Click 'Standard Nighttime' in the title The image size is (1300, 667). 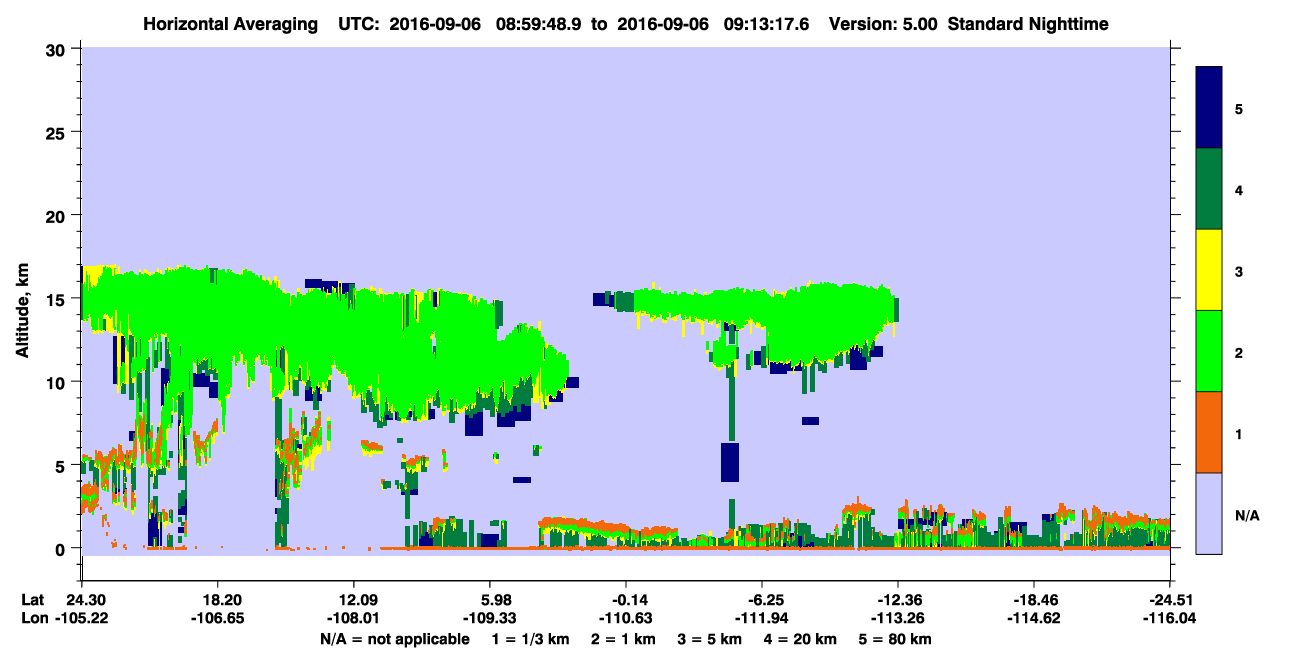tap(1028, 23)
